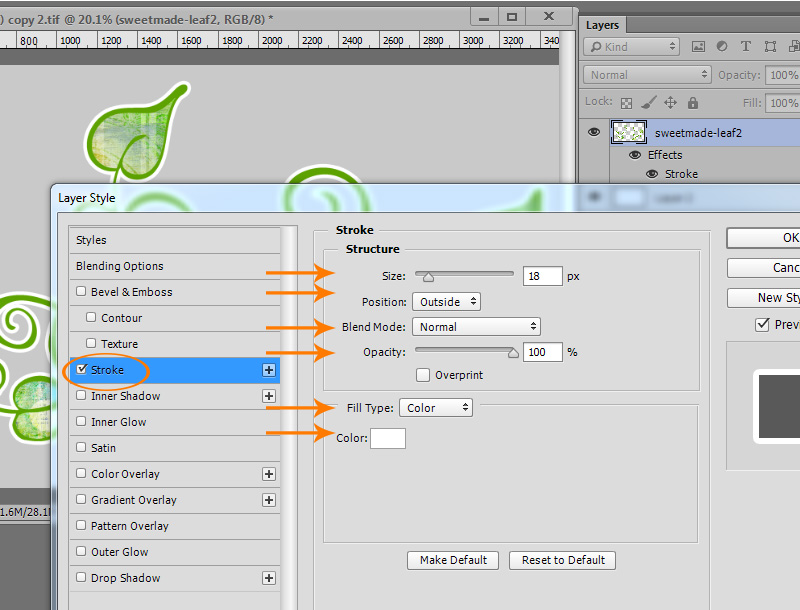Image resolution: width=800 pixels, height=610 pixels.
Task: Toggle lock position move icon
Action: [x=670, y=103]
